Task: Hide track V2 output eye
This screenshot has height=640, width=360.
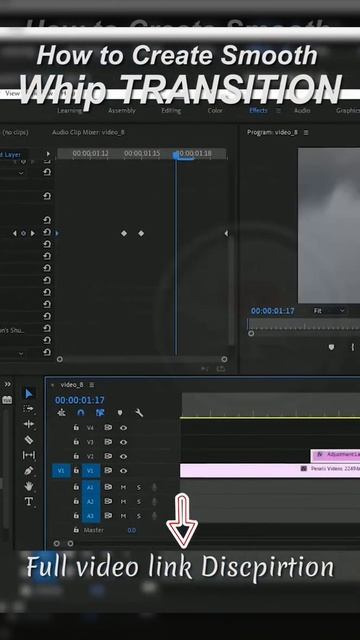Action: point(123,456)
